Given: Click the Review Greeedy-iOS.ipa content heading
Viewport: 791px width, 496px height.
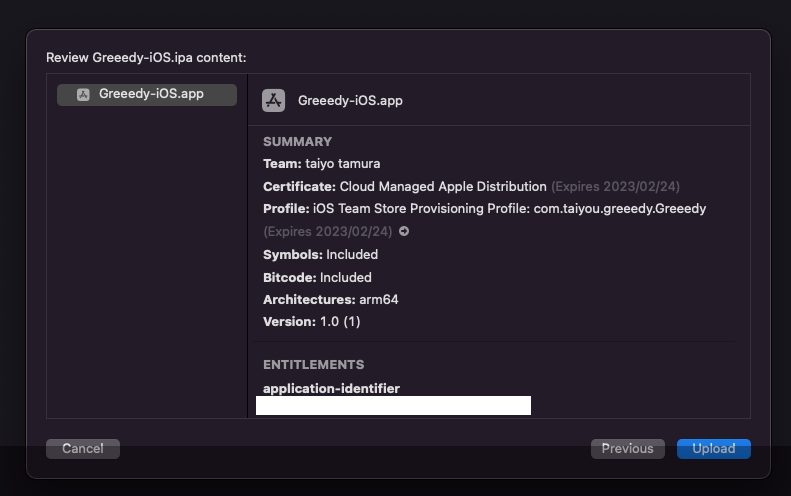Looking at the screenshot, I should click(x=146, y=58).
